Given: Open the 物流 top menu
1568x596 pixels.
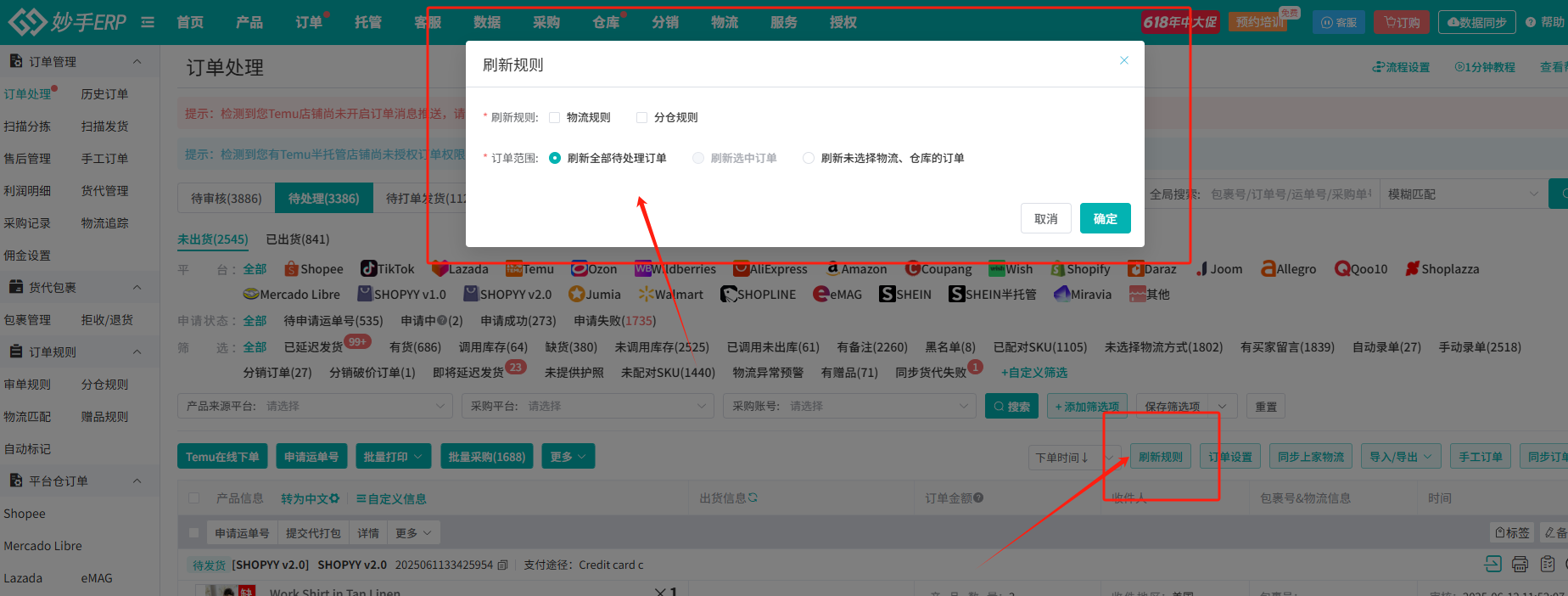Looking at the screenshot, I should [x=725, y=22].
